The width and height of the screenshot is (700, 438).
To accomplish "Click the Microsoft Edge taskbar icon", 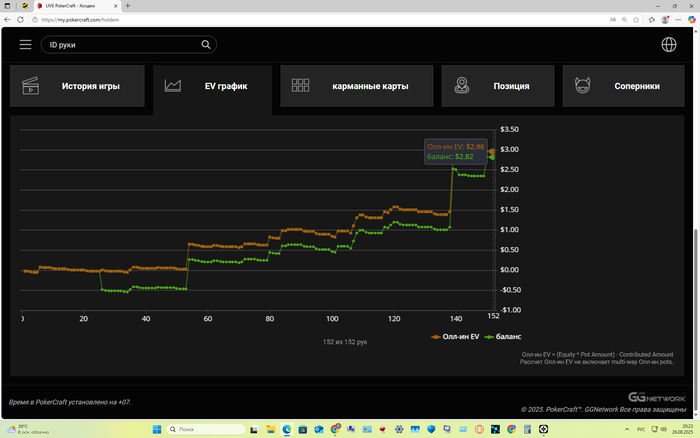I will point(287,430).
